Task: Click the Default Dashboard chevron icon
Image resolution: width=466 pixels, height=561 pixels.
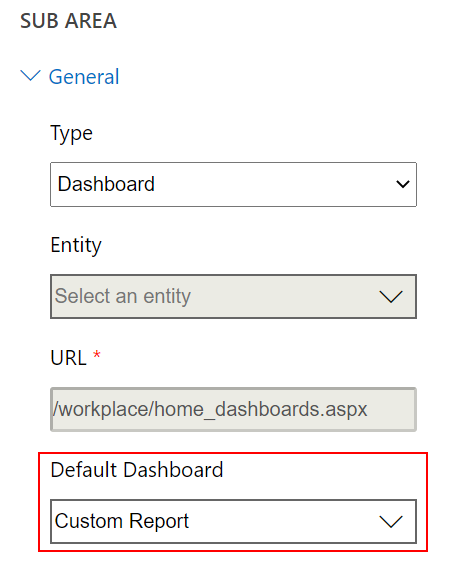Action: tap(391, 522)
